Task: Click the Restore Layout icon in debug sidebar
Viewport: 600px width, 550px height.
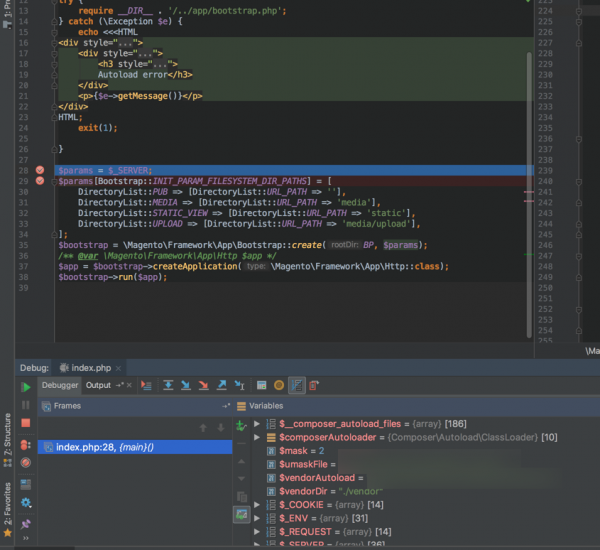Action: click(x=26, y=485)
